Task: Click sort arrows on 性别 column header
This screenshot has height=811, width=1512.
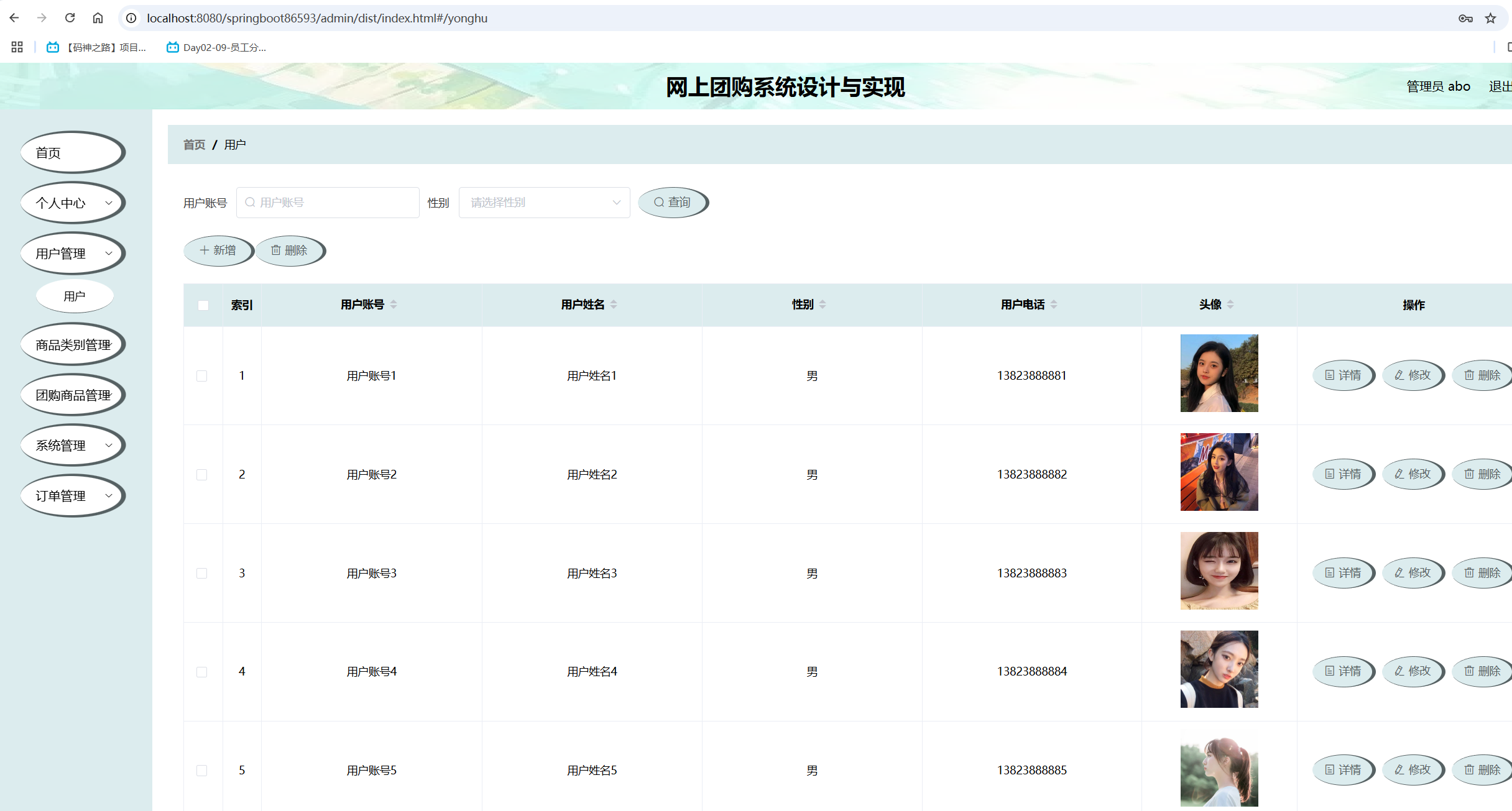Action: pos(823,305)
